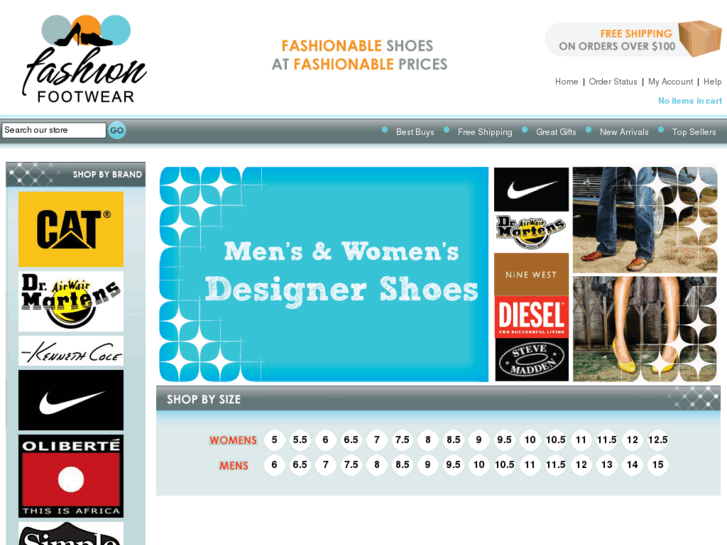View New Arrivals

coord(624,132)
